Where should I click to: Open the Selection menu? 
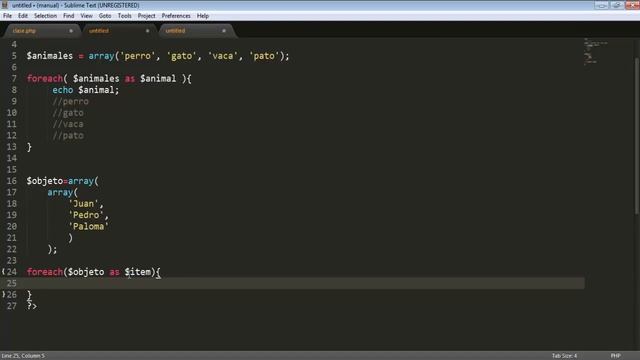[x=45, y=16]
